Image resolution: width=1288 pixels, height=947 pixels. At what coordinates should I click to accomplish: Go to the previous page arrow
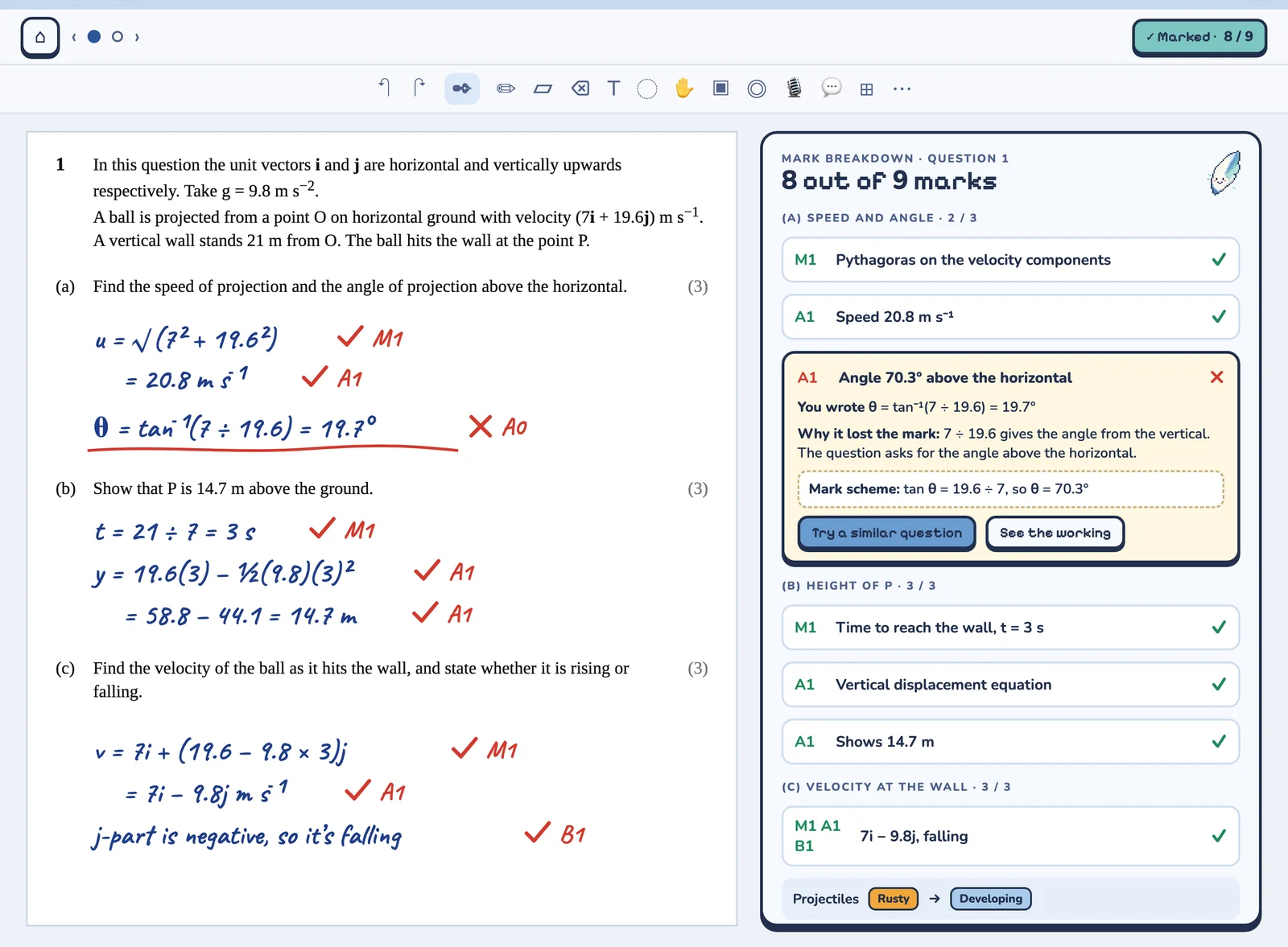pos(74,37)
